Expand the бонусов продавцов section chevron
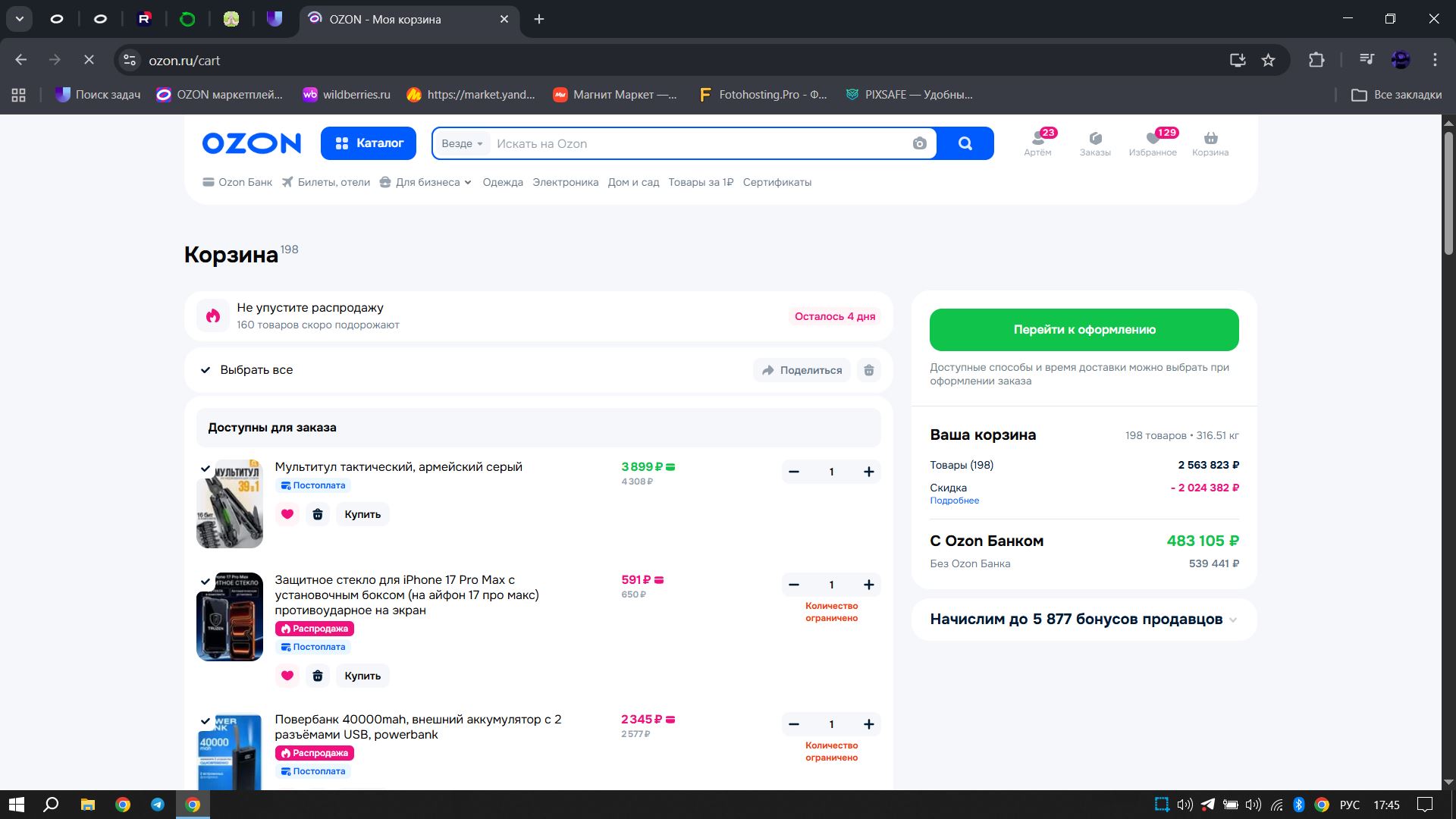This screenshot has height=819, width=1456. tap(1233, 620)
